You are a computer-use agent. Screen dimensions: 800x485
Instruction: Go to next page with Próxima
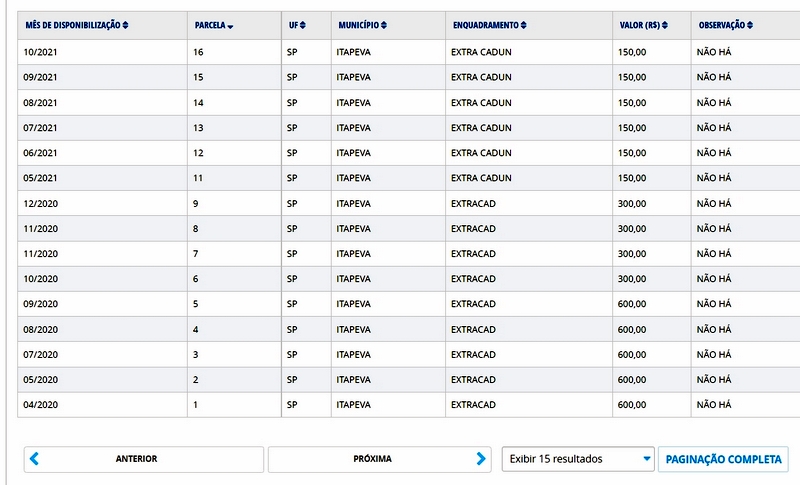pos(372,459)
